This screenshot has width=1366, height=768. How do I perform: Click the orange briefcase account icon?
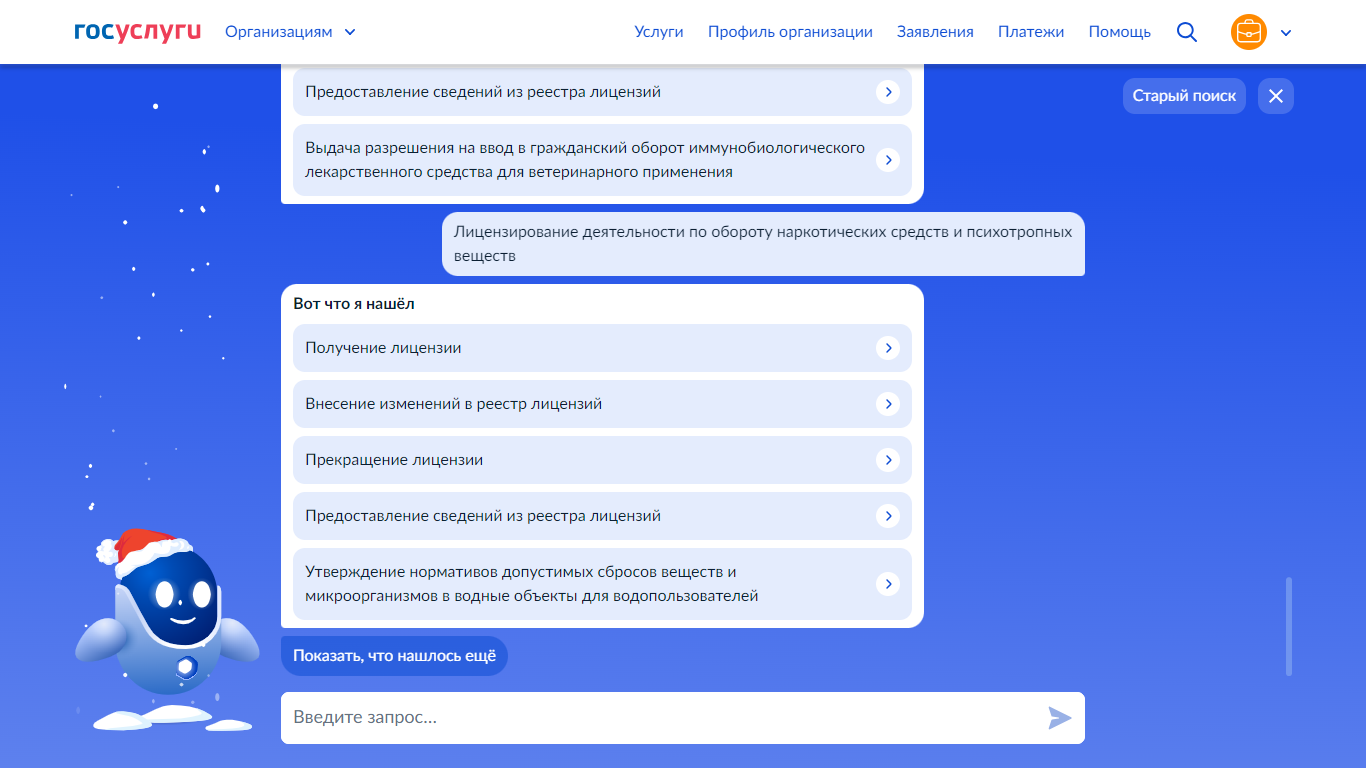(x=1249, y=31)
